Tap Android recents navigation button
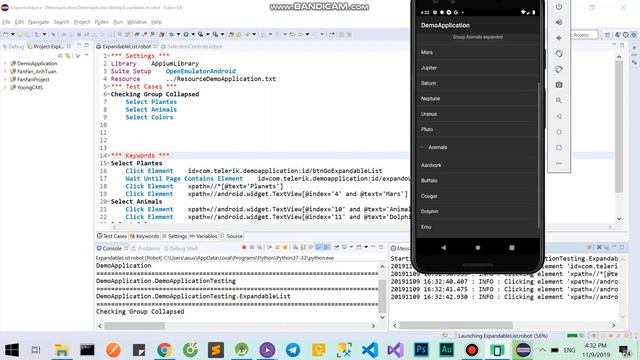The height and width of the screenshot is (360, 640). pos(512,247)
